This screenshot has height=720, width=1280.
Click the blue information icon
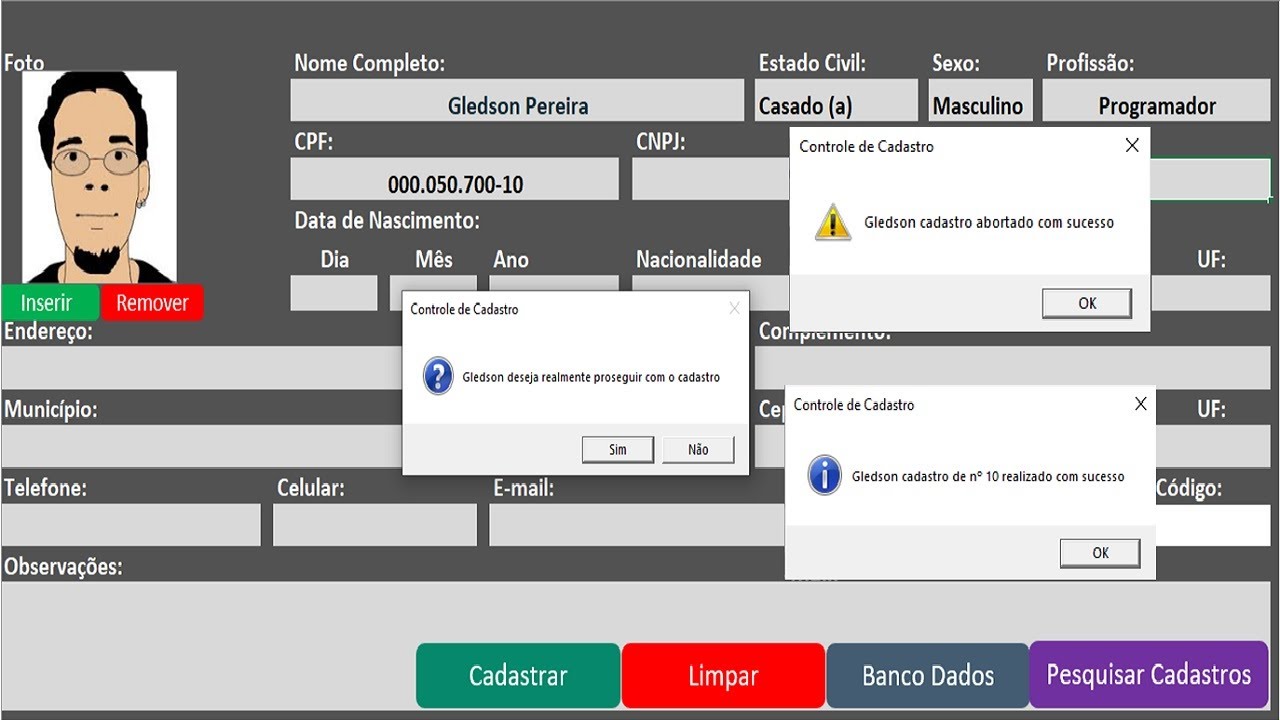point(824,476)
